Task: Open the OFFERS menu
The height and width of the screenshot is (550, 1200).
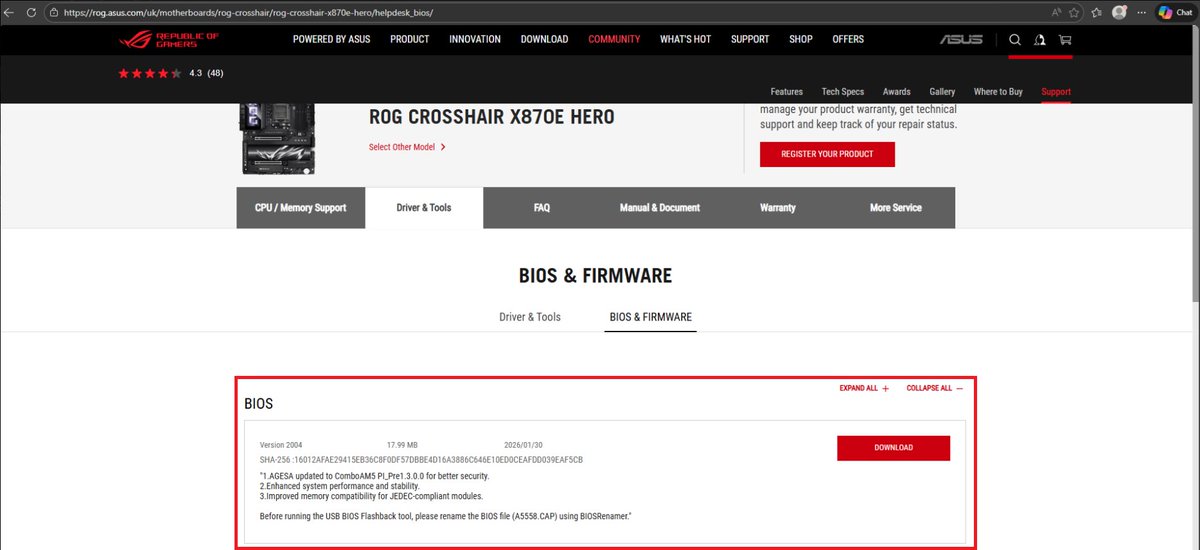Action: coord(848,39)
